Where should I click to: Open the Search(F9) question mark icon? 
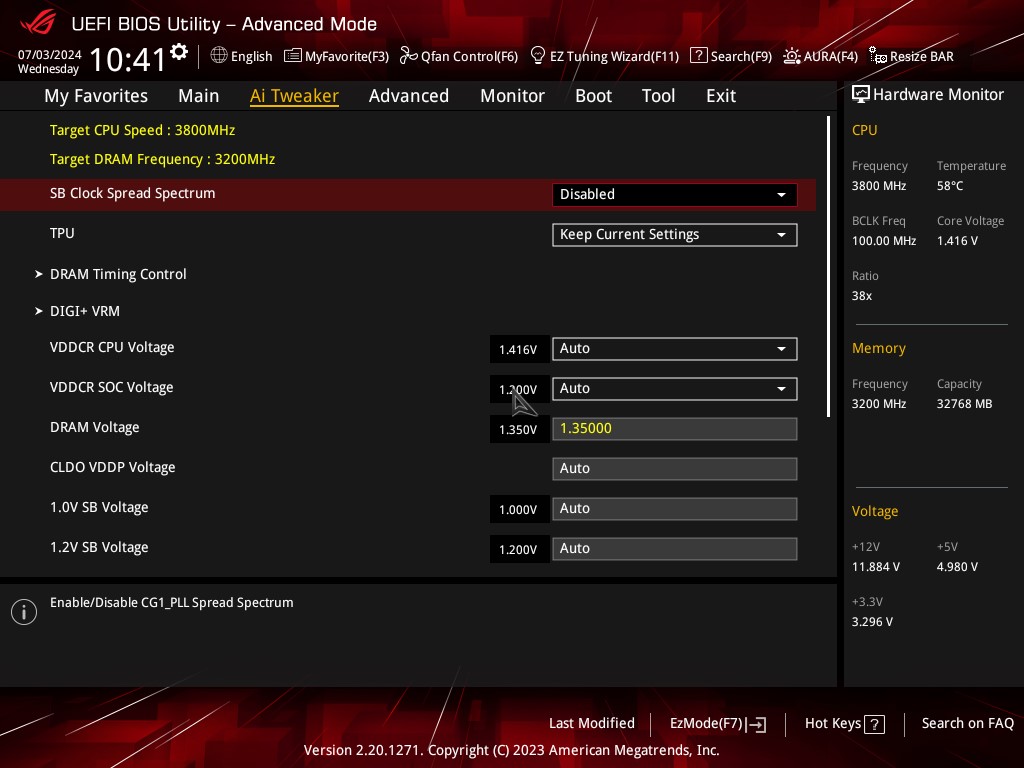click(698, 56)
